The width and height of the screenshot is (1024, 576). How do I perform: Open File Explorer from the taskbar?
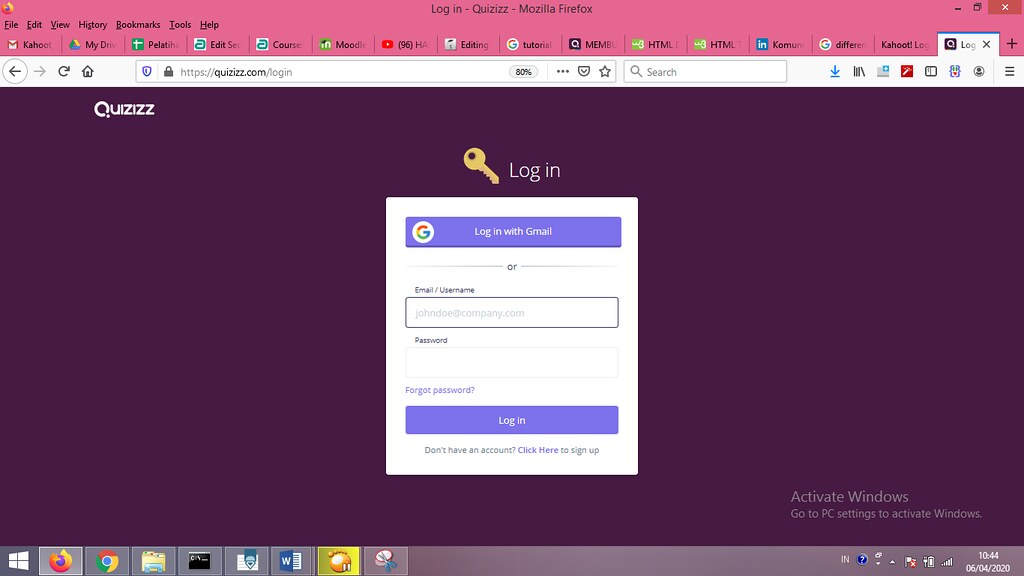[153, 561]
